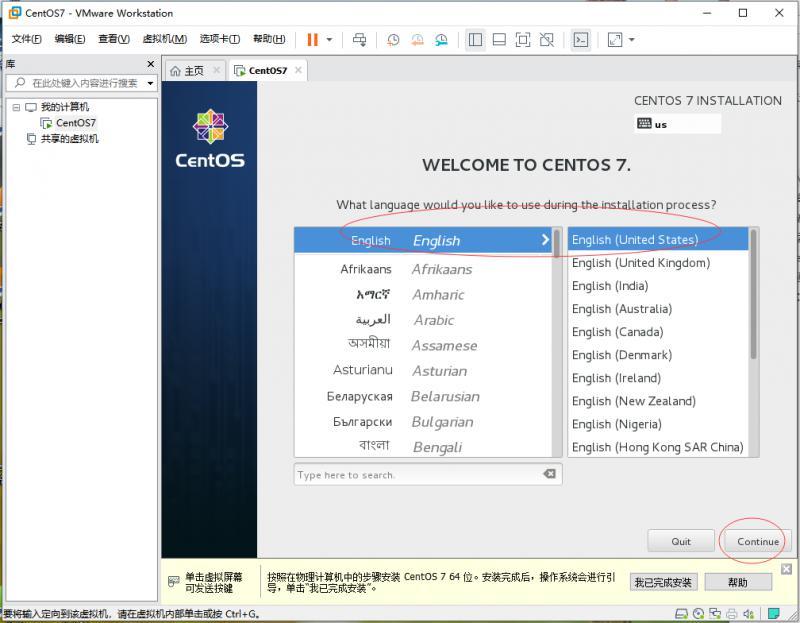
Task: Click the orange Pause virtual machine button
Action: click(x=312, y=40)
